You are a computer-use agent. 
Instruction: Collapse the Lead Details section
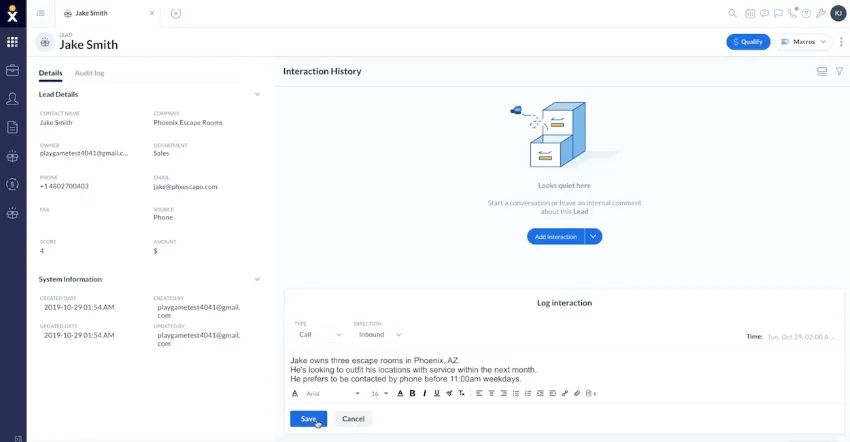pyautogui.click(x=257, y=94)
